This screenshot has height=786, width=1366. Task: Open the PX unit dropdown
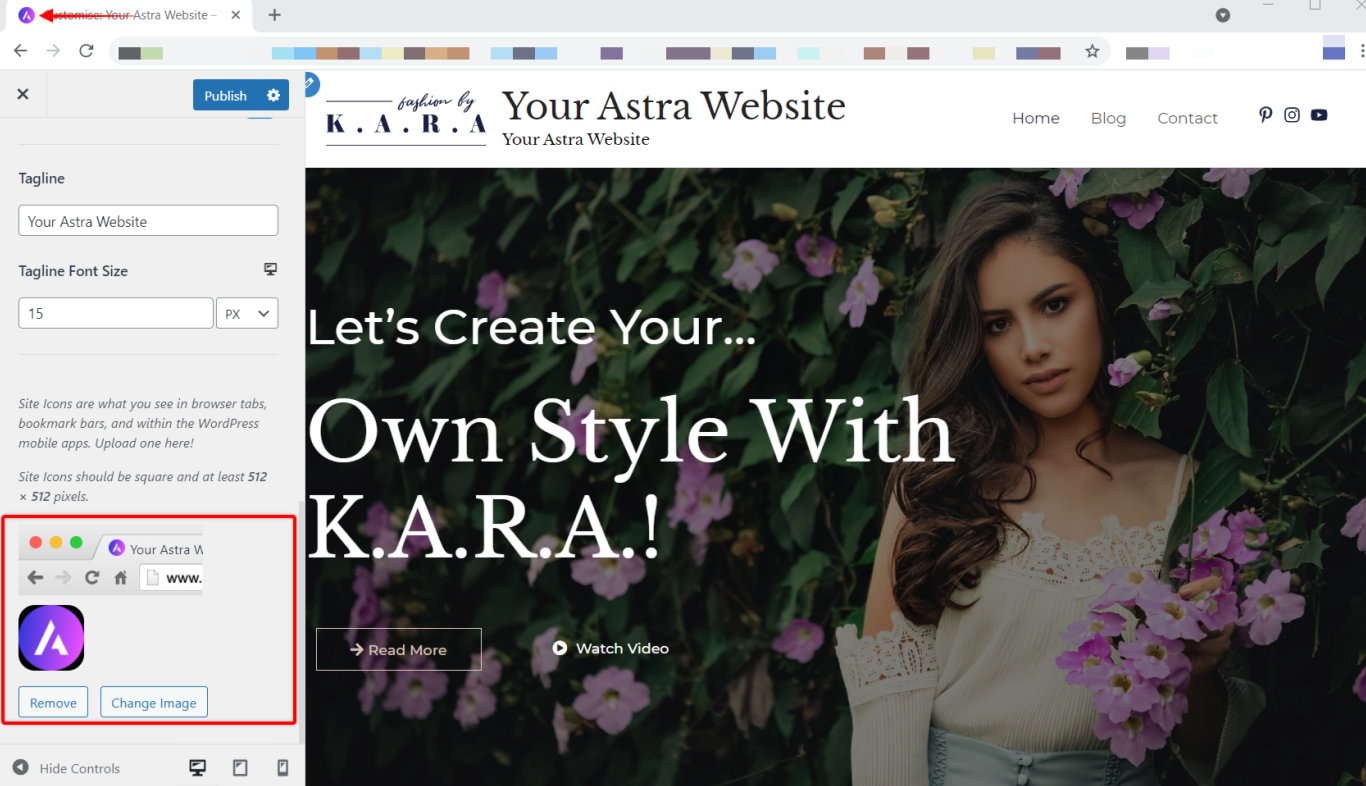tap(247, 313)
